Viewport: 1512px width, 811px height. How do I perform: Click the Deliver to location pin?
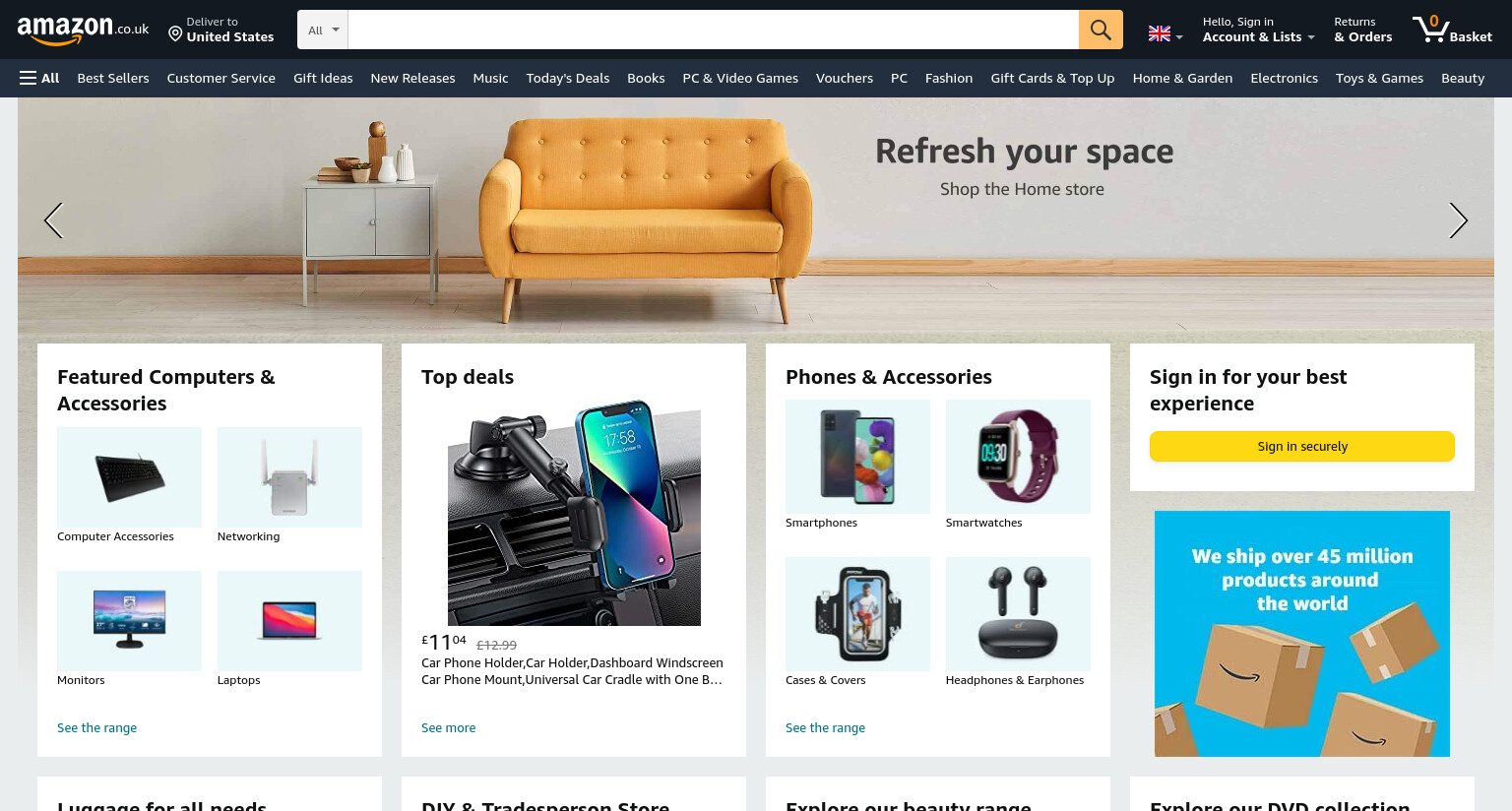175,34
